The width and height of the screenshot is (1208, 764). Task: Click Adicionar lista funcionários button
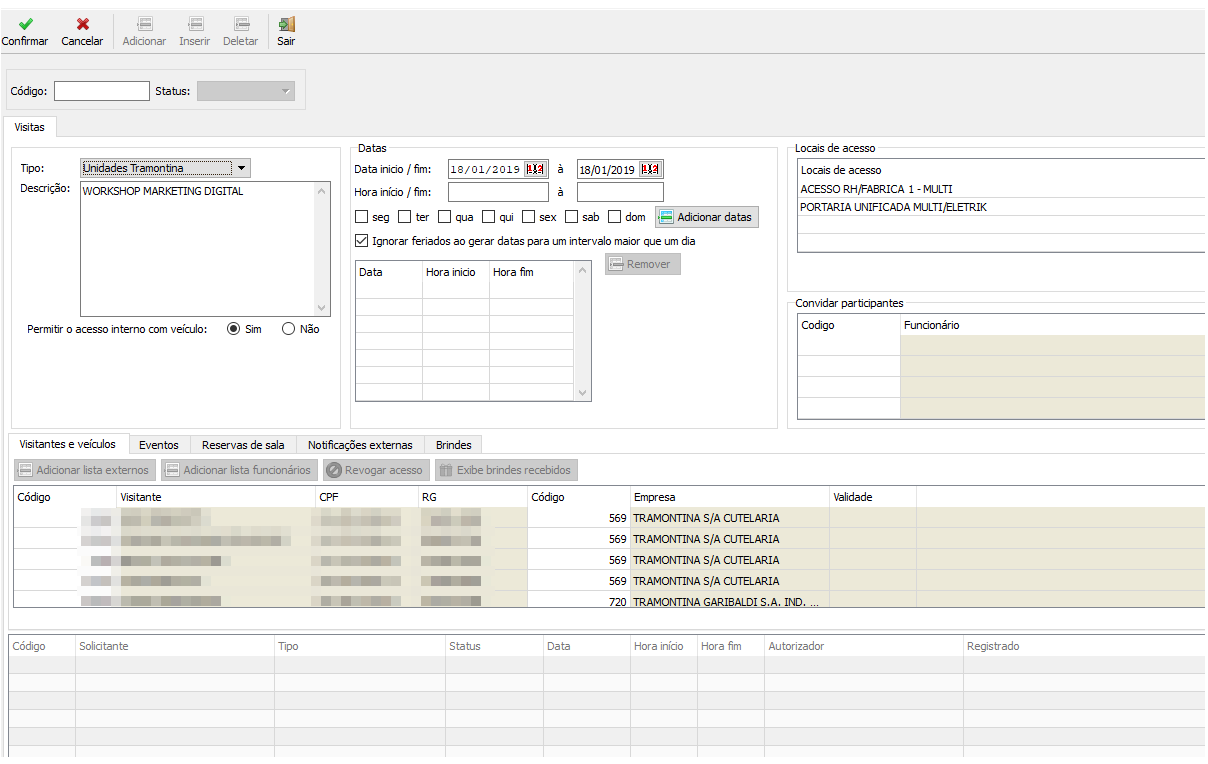coord(238,470)
